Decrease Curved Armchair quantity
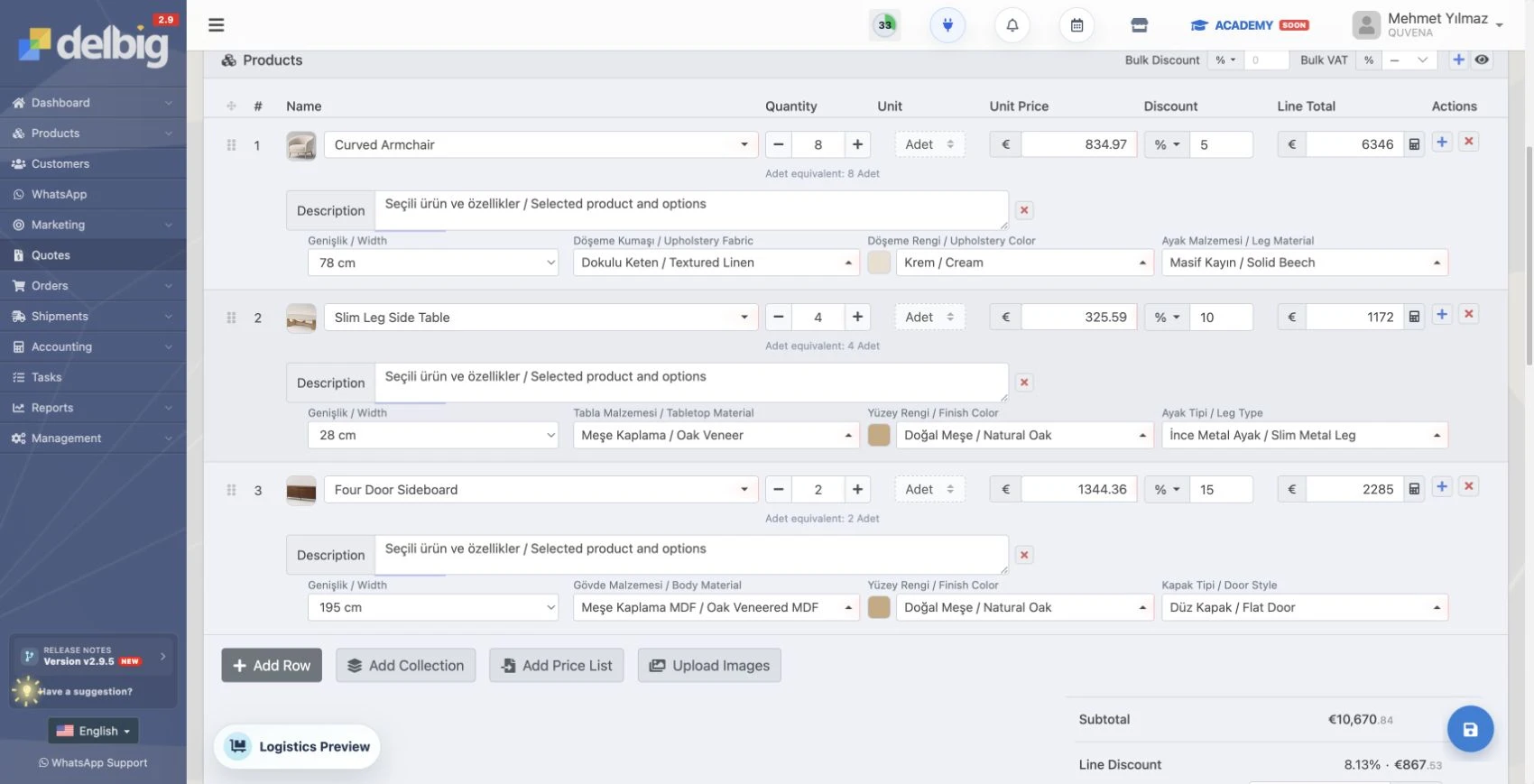Viewport: 1534px width, 784px height. click(779, 144)
